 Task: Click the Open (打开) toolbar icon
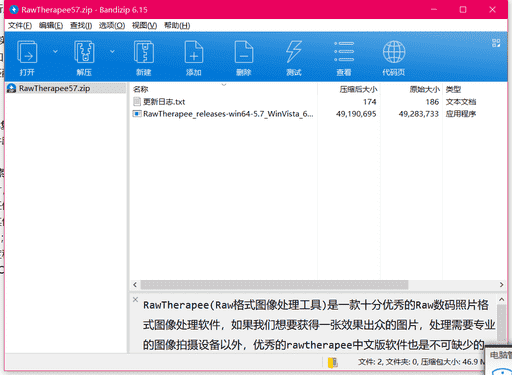tap(27, 52)
